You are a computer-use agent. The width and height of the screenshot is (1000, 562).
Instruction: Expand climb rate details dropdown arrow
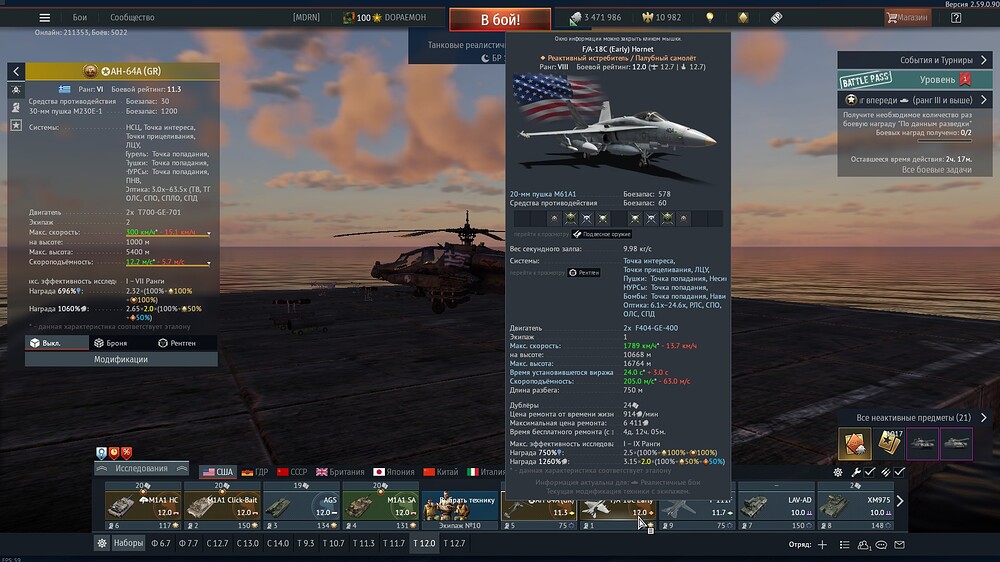point(209,263)
